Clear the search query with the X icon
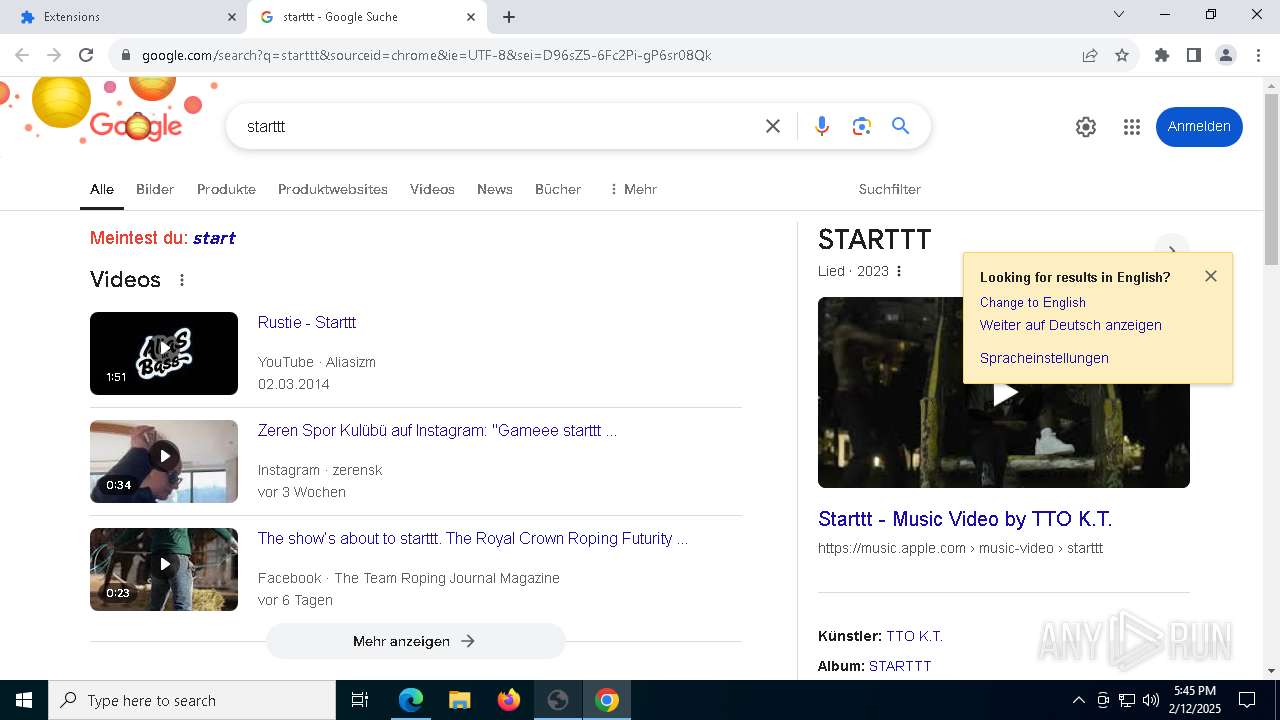1280x720 pixels. [x=773, y=126]
